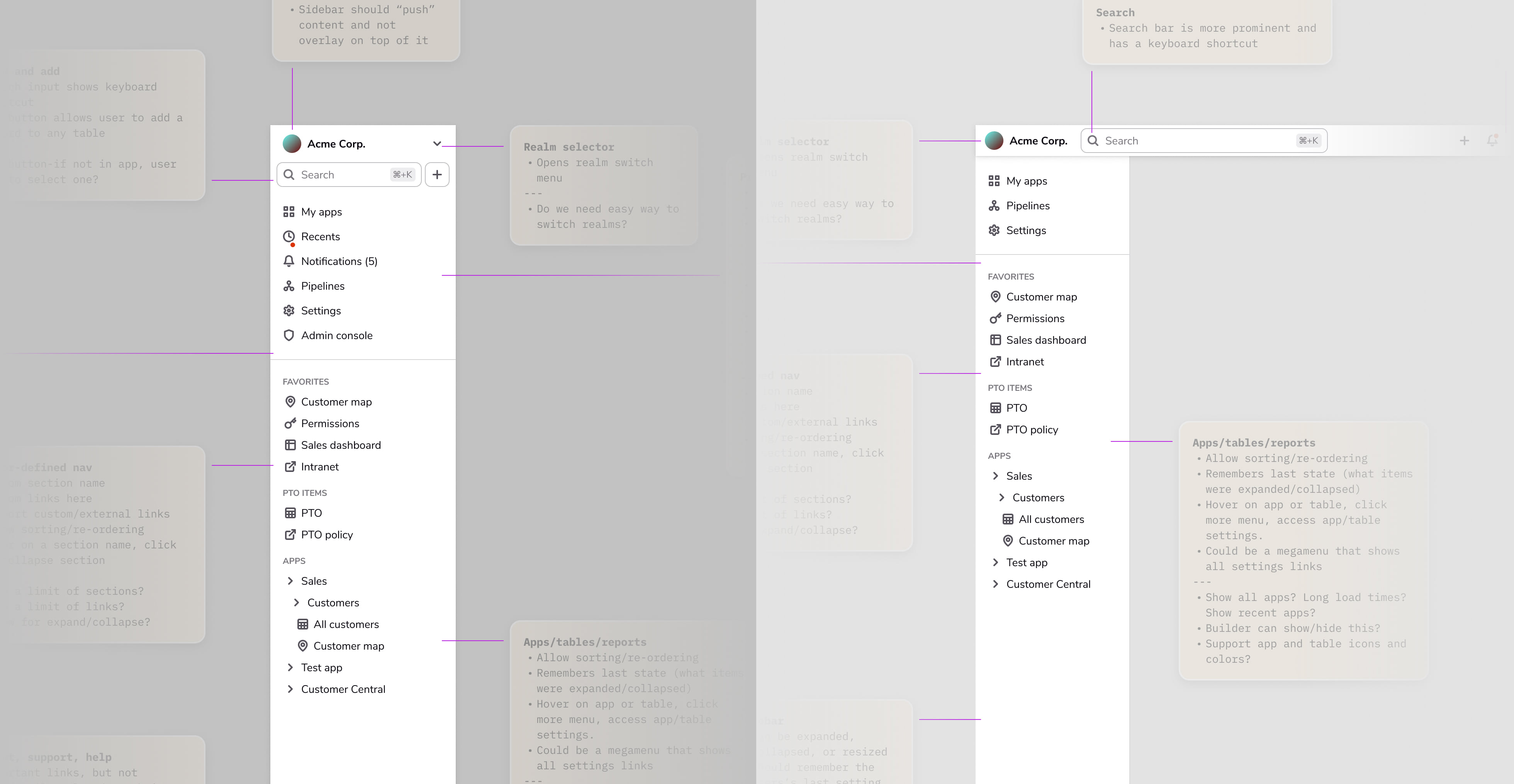1514x784 pixels.
Task: Open Pipelines label in the left sidebar
Action: click(x=322, y=286)
